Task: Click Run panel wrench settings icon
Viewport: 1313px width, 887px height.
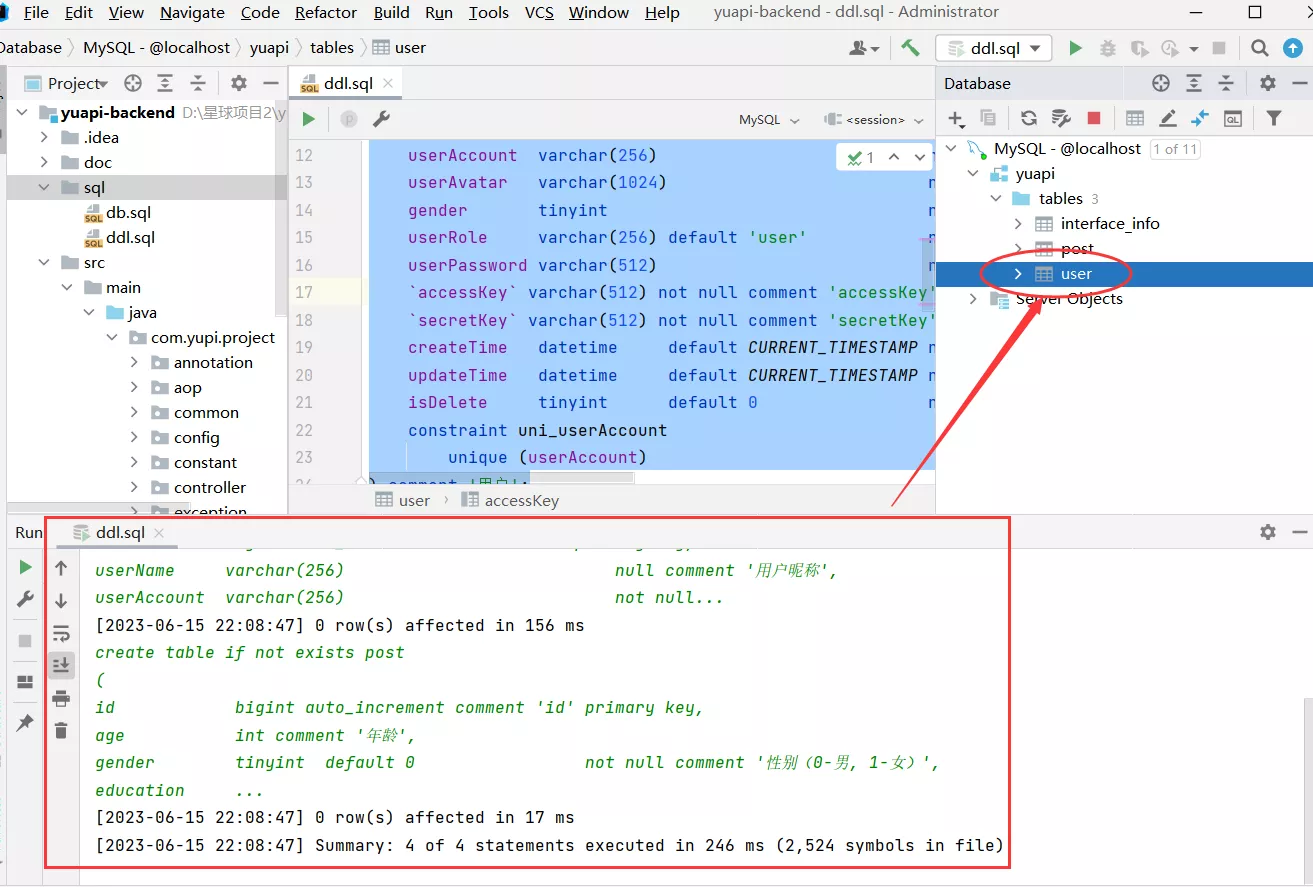Action: pos(25,599)
